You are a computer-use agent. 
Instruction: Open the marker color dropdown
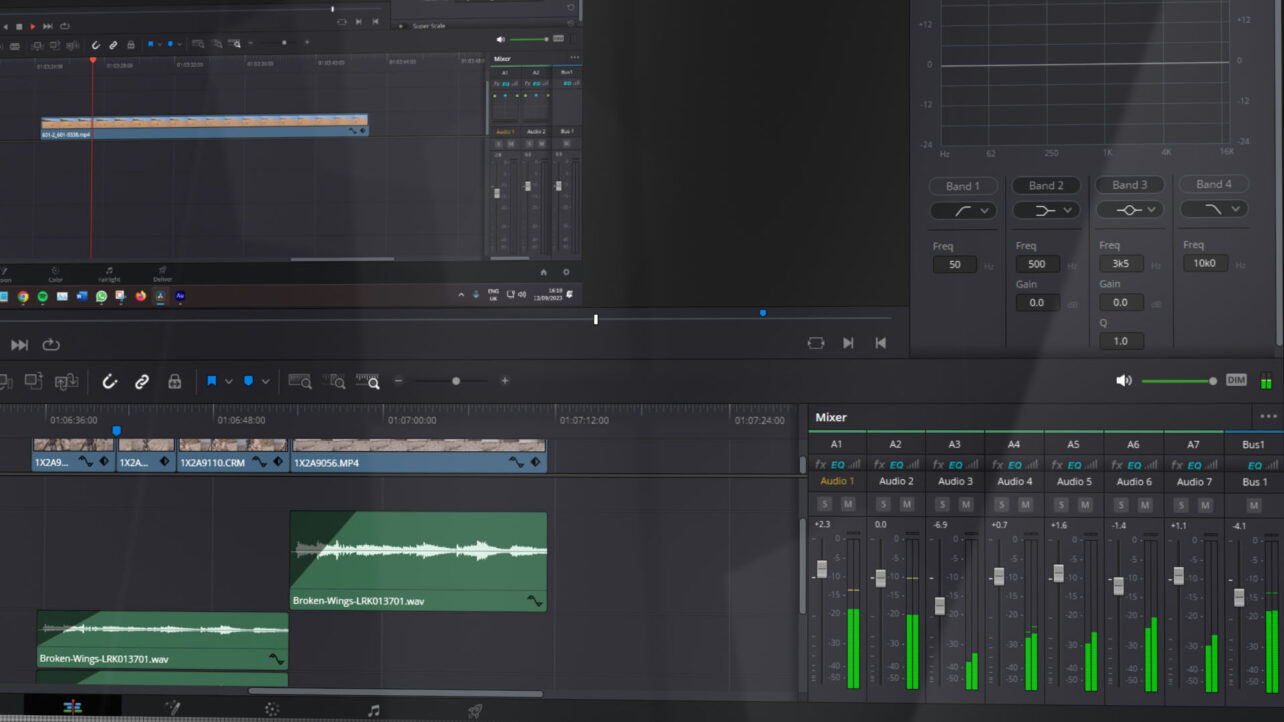(x=264, y=381)
